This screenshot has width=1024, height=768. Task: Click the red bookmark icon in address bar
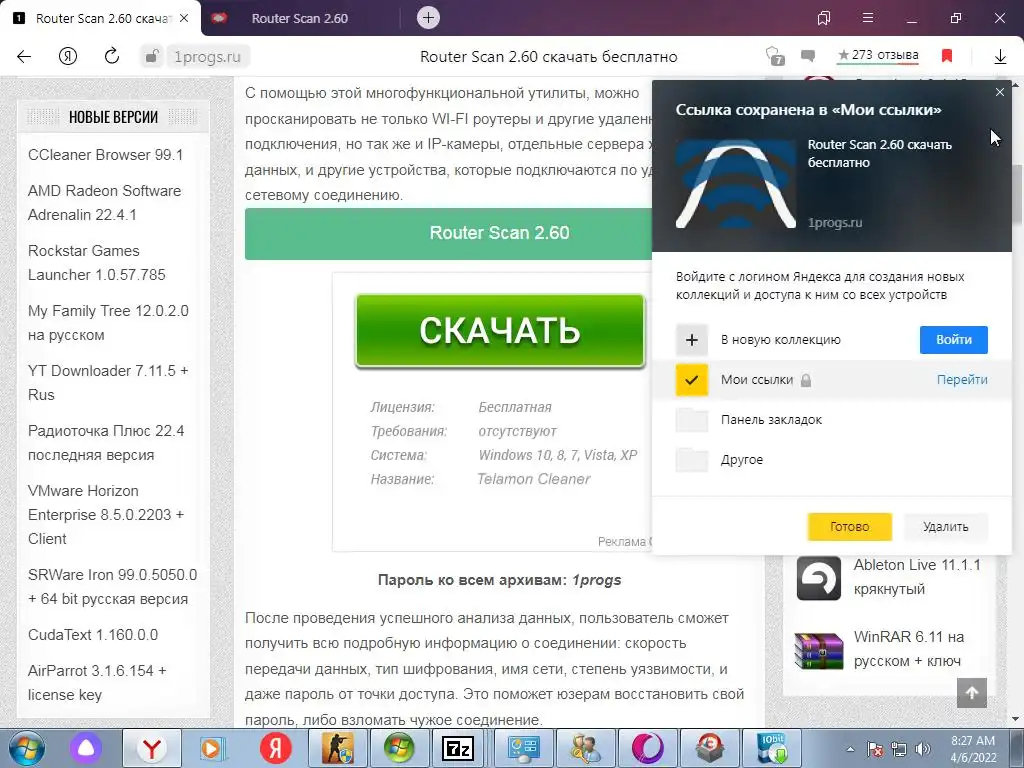click(x=947, y=56)
